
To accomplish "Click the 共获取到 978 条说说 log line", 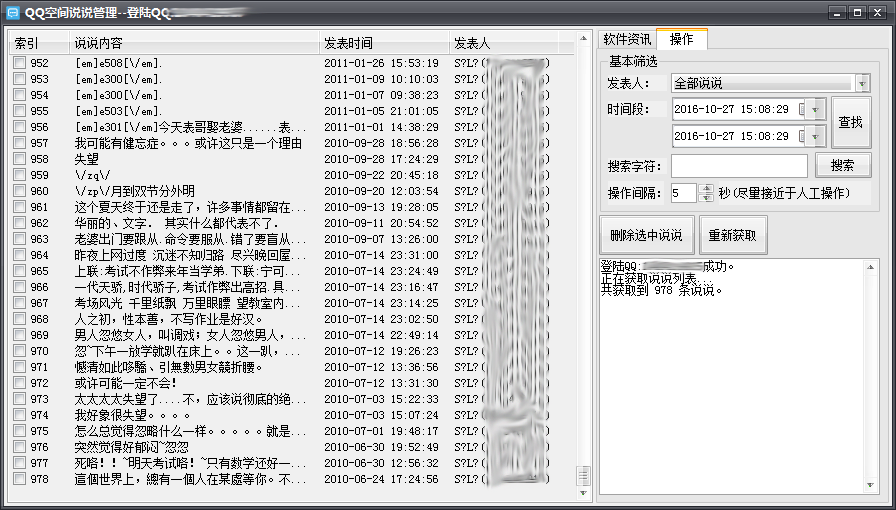I will click(x=661, y=290).
